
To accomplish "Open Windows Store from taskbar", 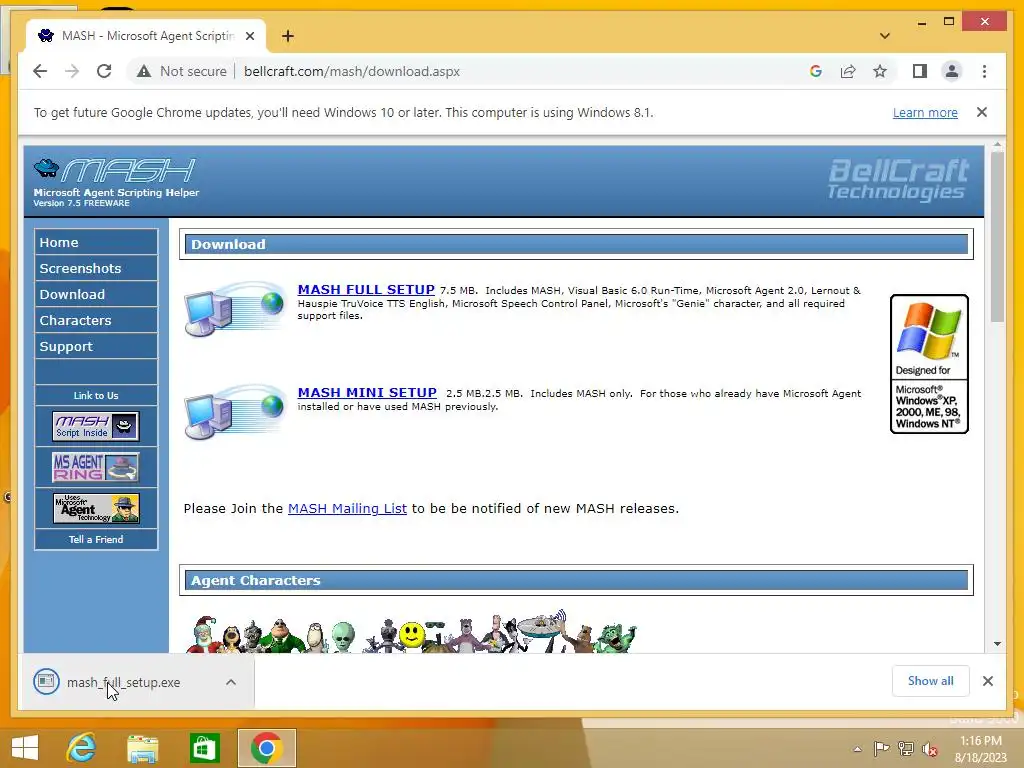I will (204, 748).
